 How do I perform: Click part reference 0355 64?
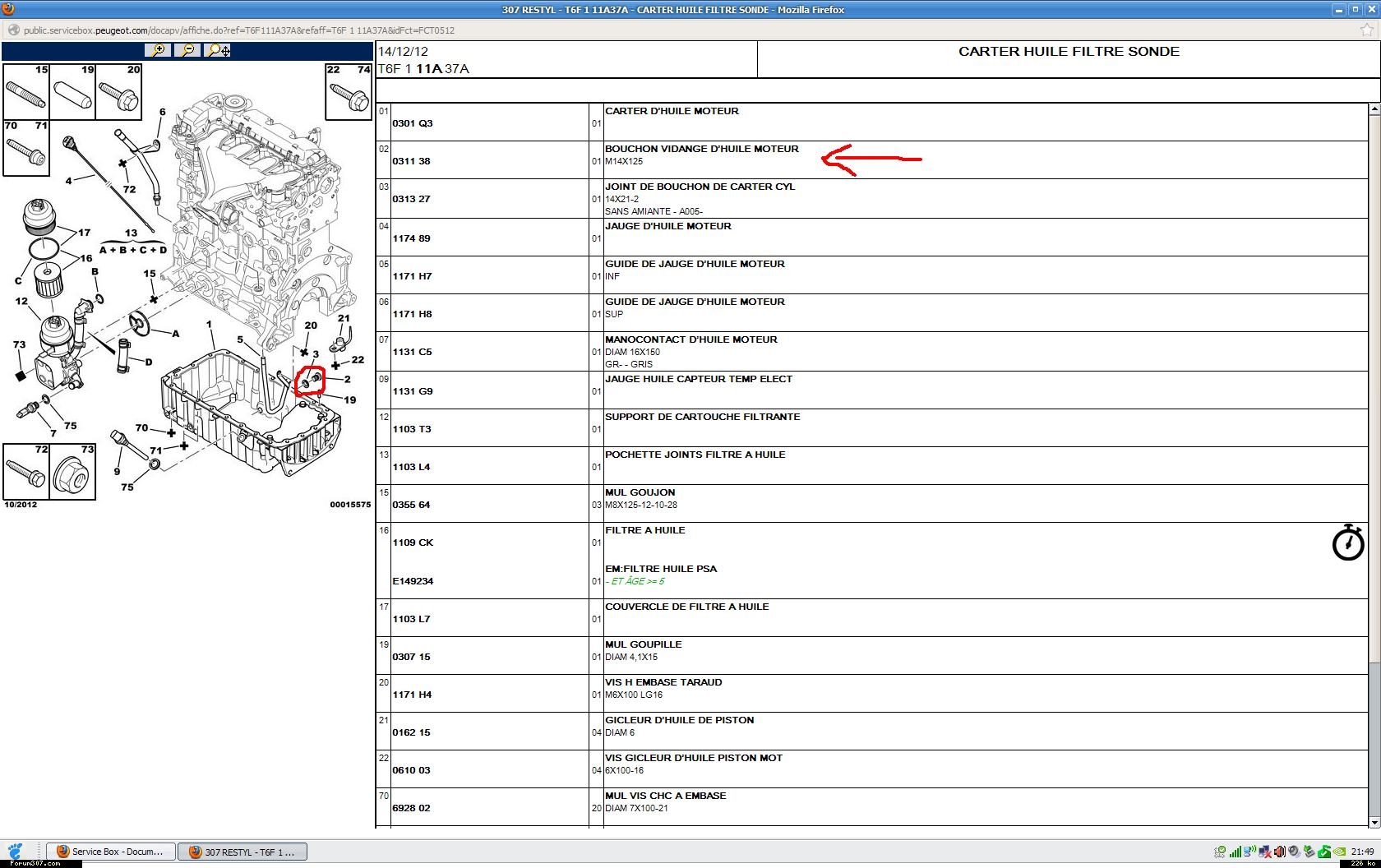click(x=411, y=505)
